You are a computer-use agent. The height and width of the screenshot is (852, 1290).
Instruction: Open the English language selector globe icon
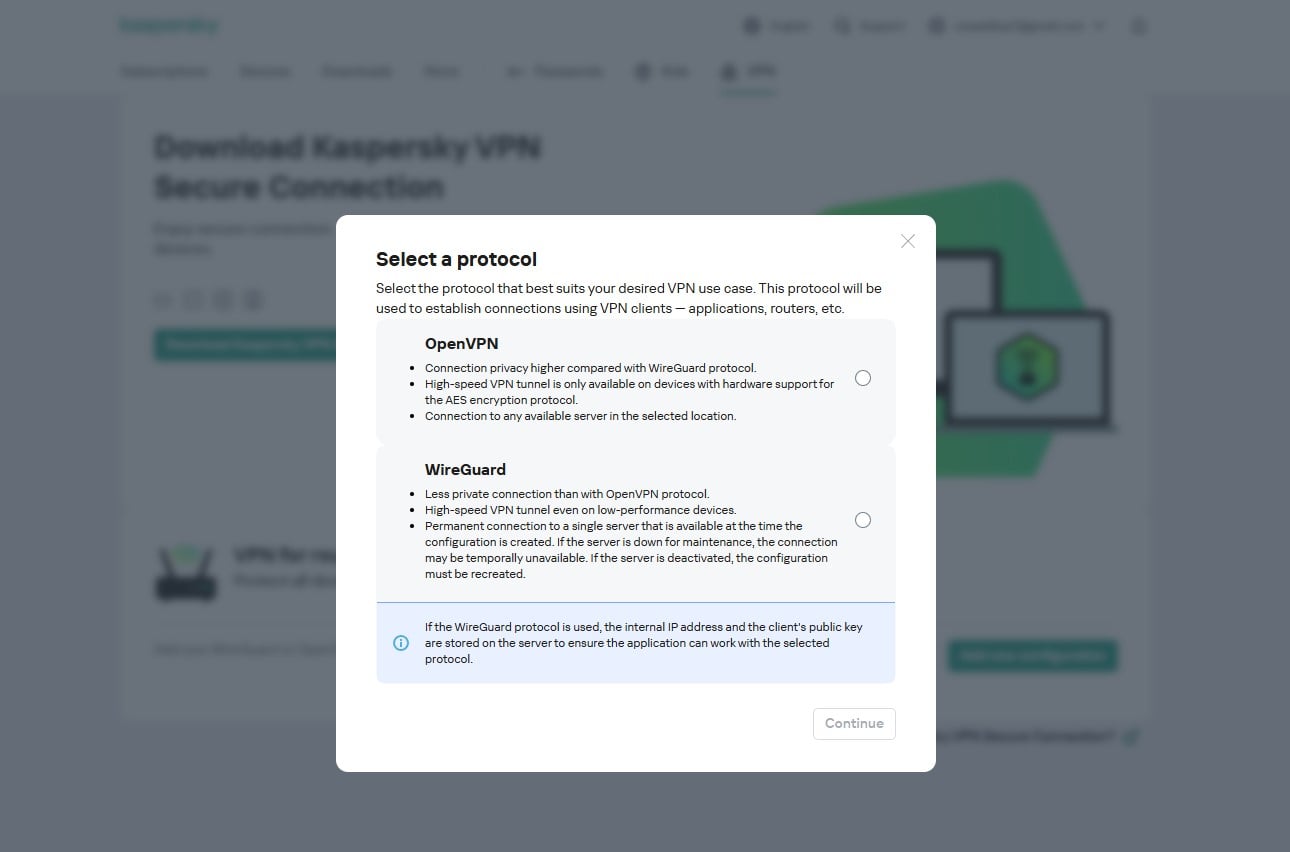click(753, 25)
